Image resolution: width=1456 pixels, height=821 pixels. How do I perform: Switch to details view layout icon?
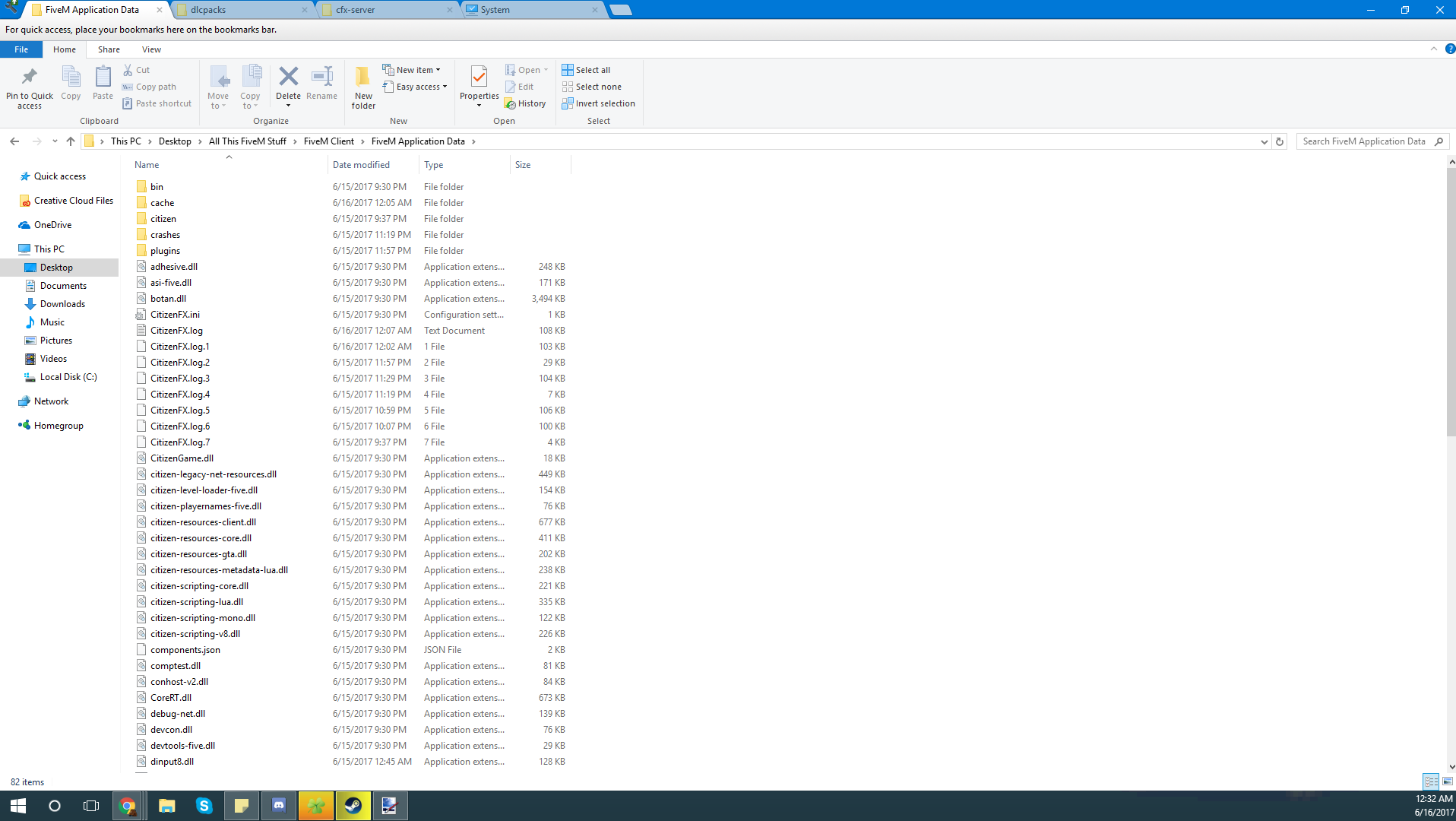coord(1431,781)
